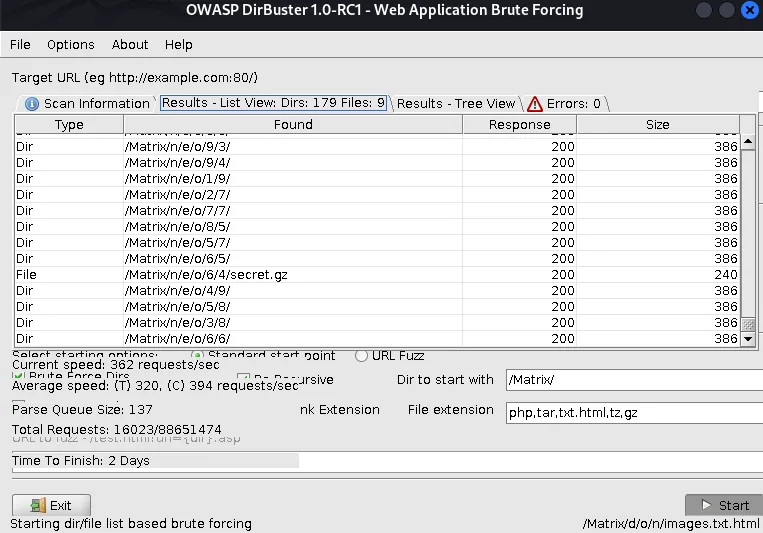Image resolution: width=763 pixels, height=533 pixels.
Task: Select row /Matrix/n/e/o/3/8/
Action: pyautogui.click(x=377, y=323)
